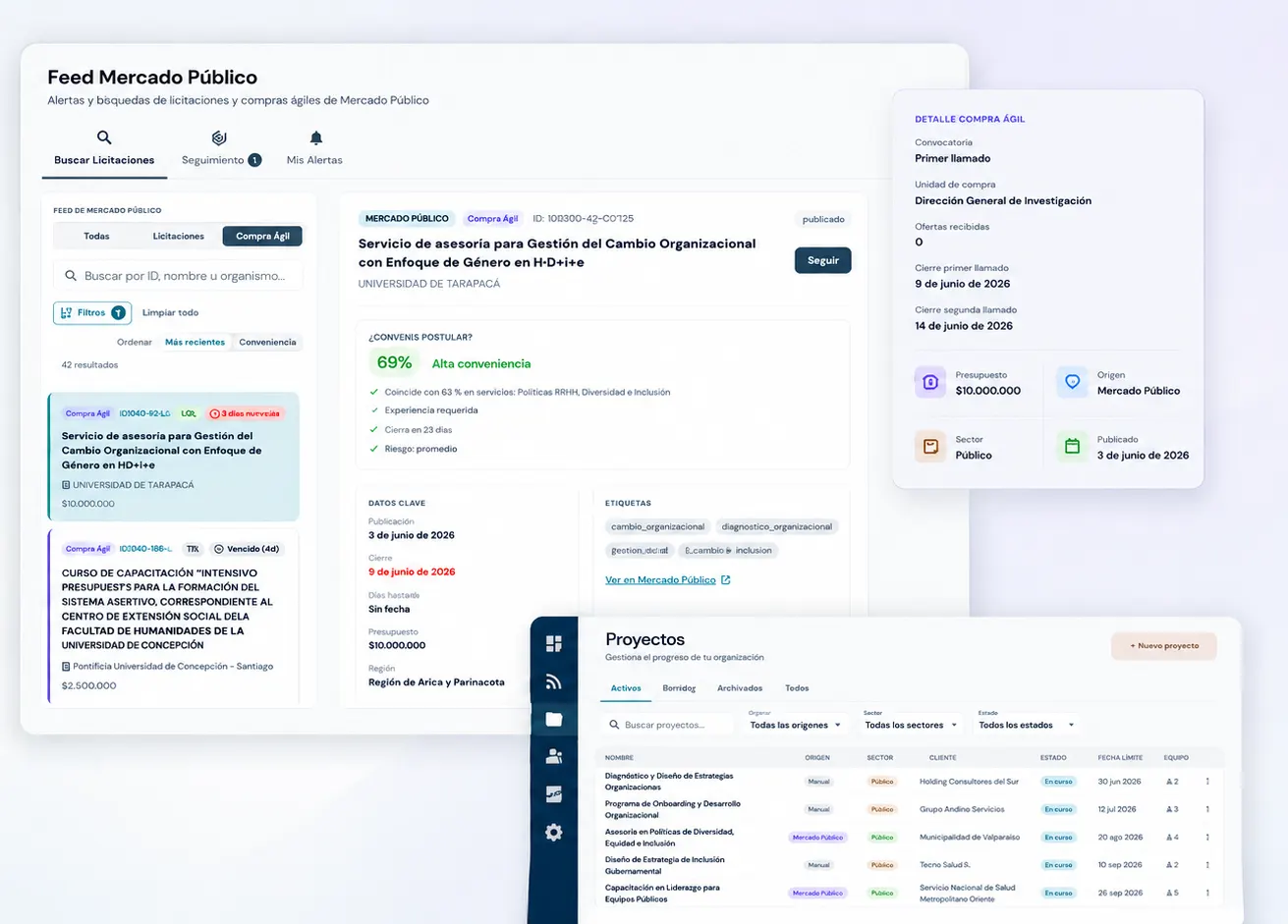This screenshot has width=1288, height=924.
Task: Click the purple Presupuesto icon in detail card
Action: click(x=930, y=382)
